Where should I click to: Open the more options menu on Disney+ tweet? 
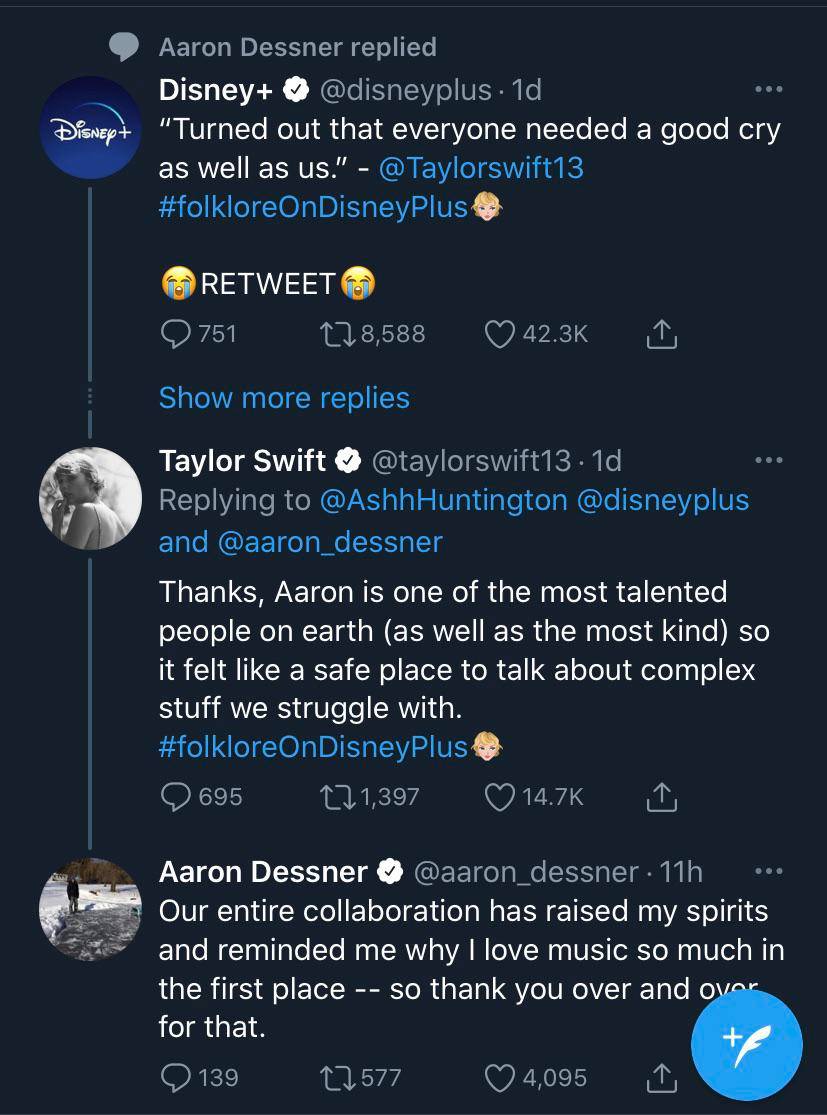768,88
